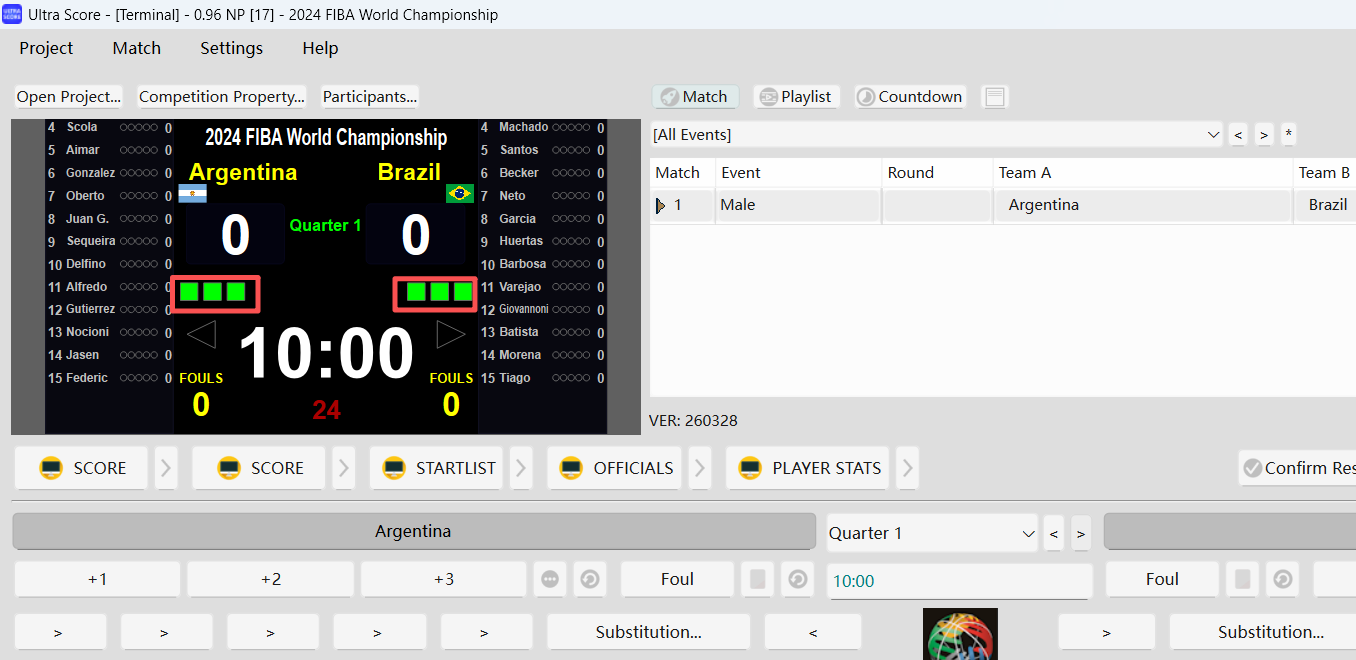1356x660 pixels.
Task: Click player 'Machado' in Brazil roster
Action: [x=523, y=127]
